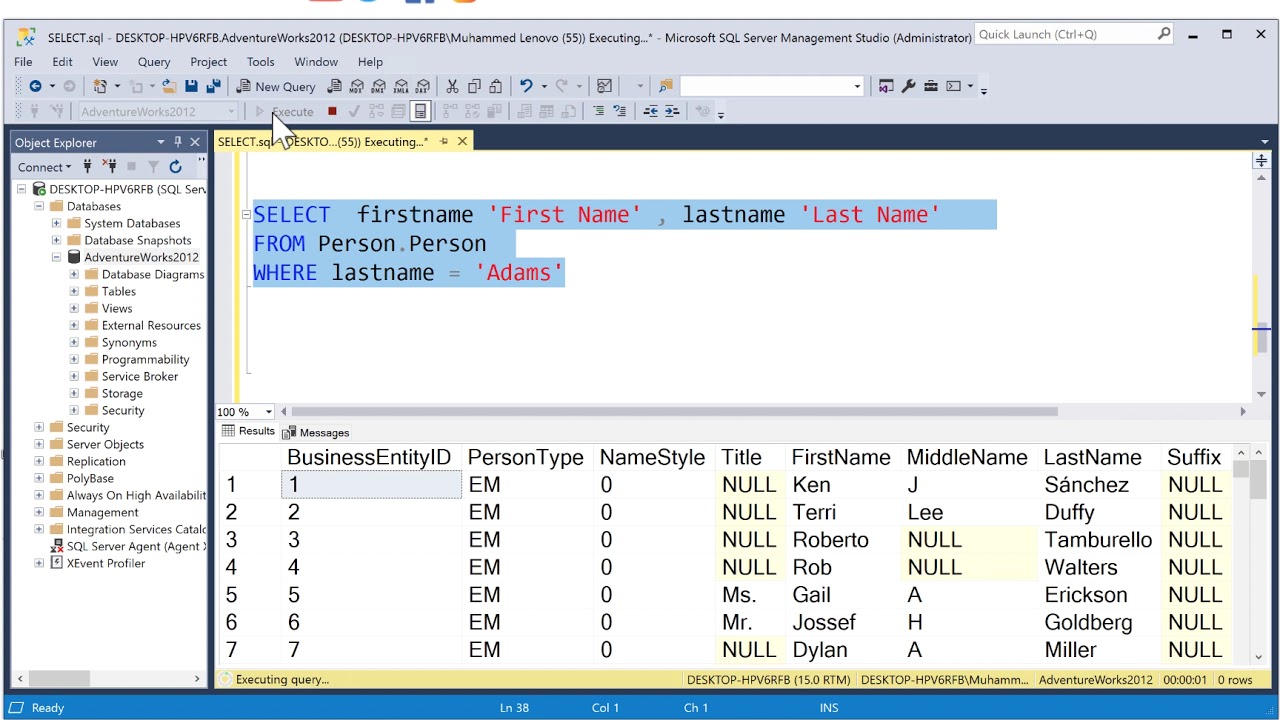Click the Copy icon in toolbar
Image resolution: width=1280 pixels, height=720 pixels.
[x=474, y=86]
